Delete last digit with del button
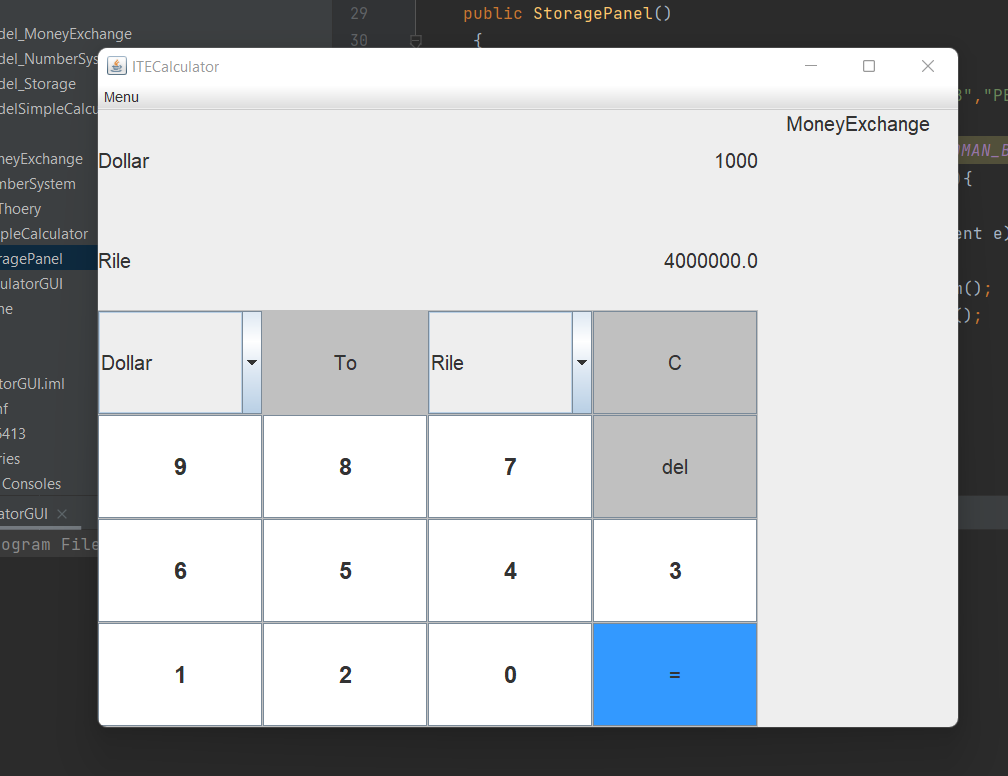Screen dimensions: 1008x776 [675, 467]
